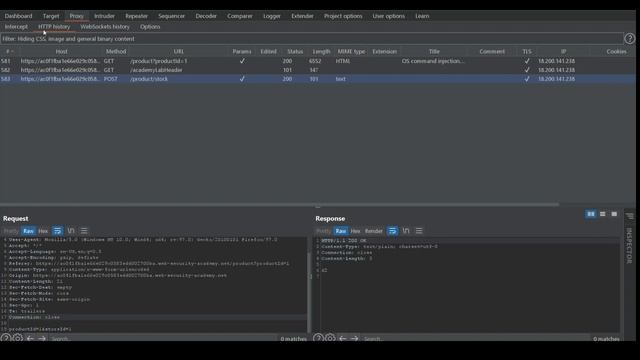Viewport: 640px width, 360px height.
Task: Sort history by the # column
Action: click(10, 51)
